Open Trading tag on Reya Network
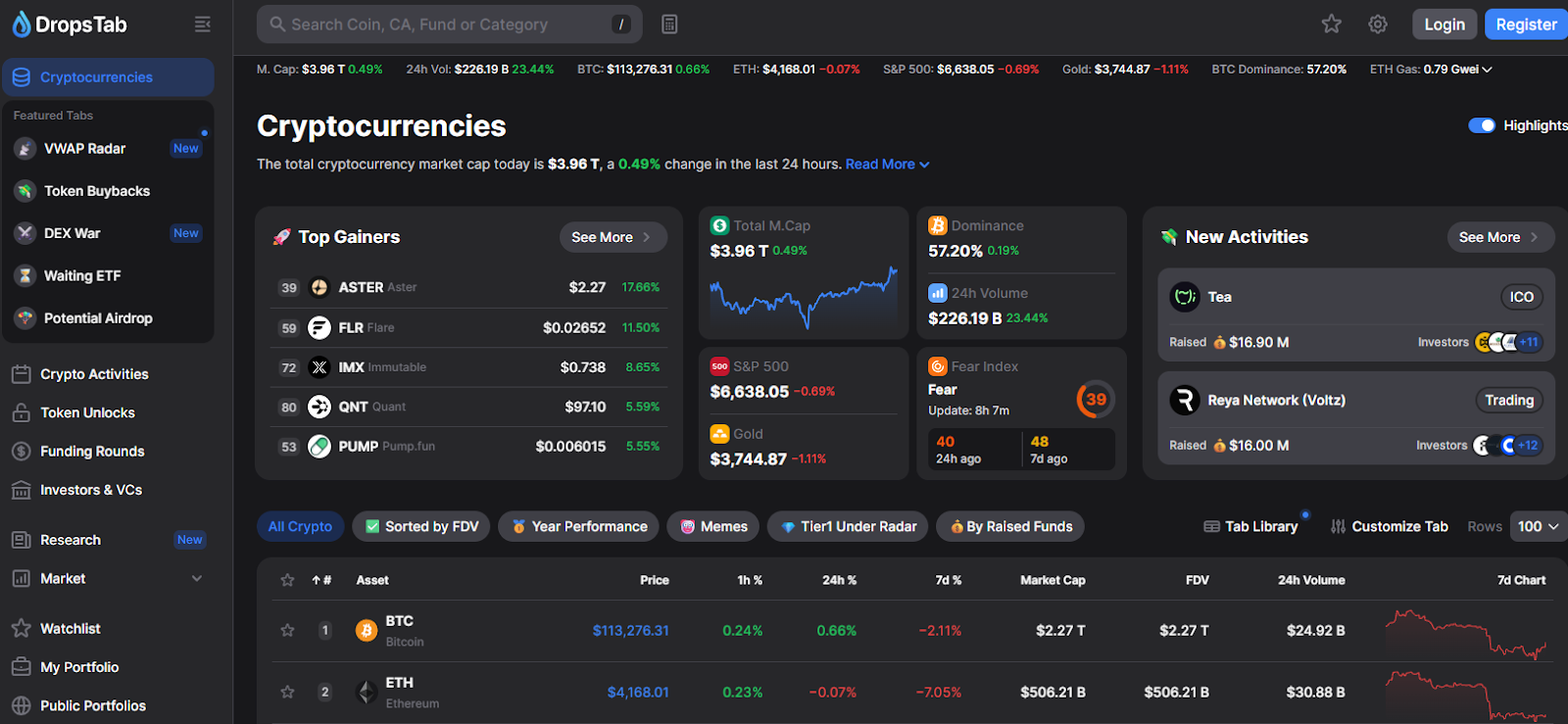 click(1509, 400)
